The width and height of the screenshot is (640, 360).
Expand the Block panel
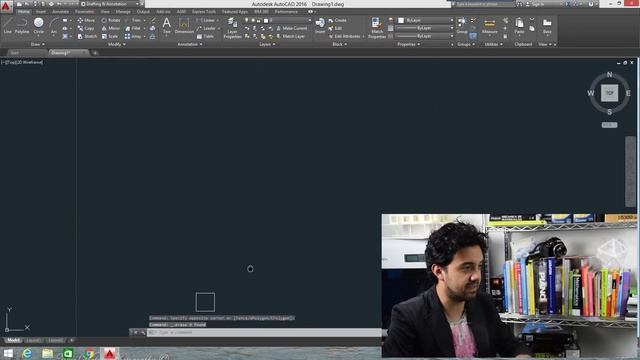coord(340,44)
